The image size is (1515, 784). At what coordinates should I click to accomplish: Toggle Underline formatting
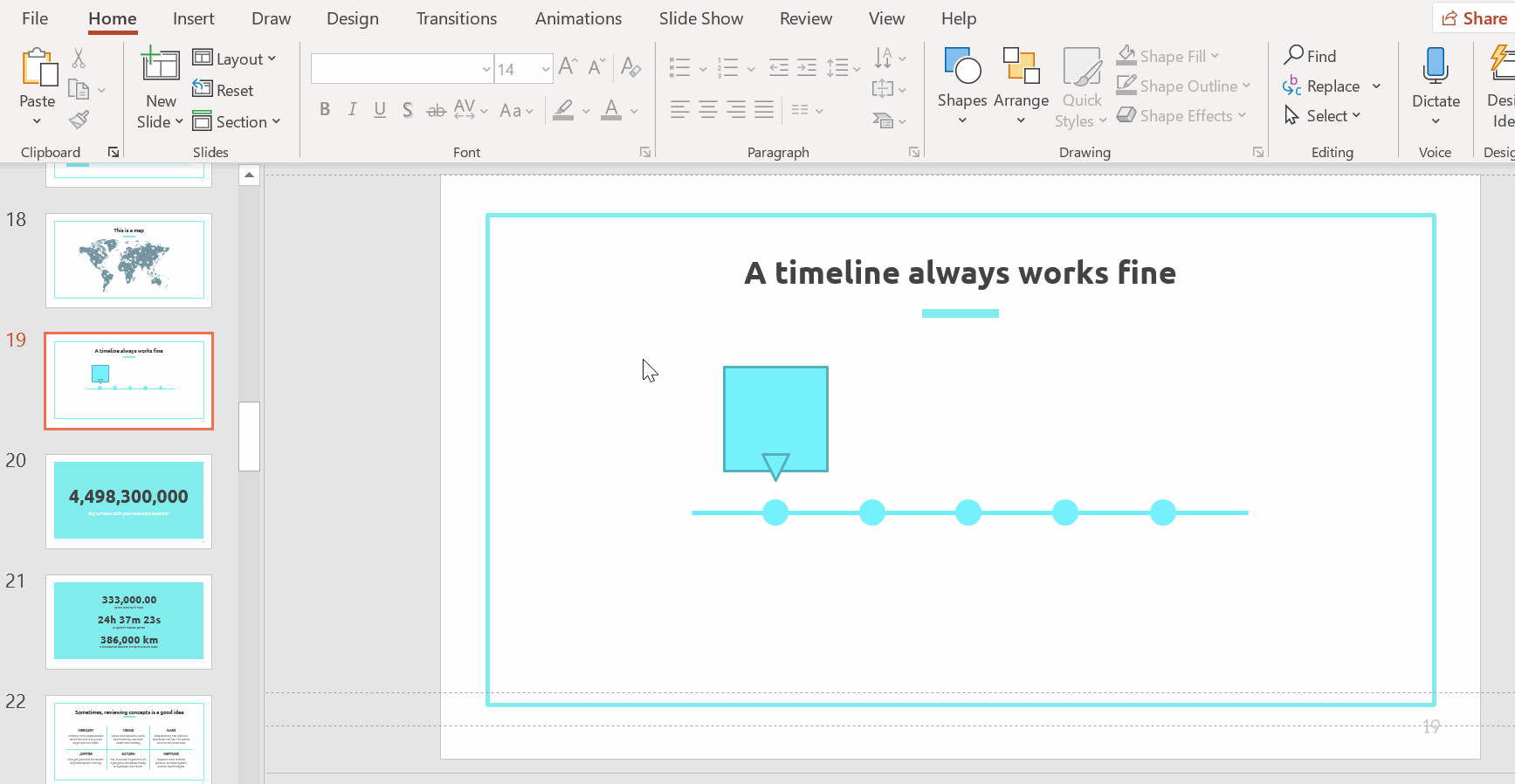pyautogui.click(x=380, y=110)
